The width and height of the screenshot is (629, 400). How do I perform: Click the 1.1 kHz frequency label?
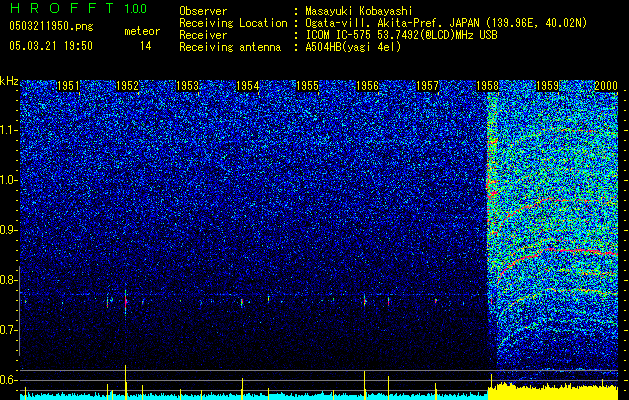(x=9, y=130)
